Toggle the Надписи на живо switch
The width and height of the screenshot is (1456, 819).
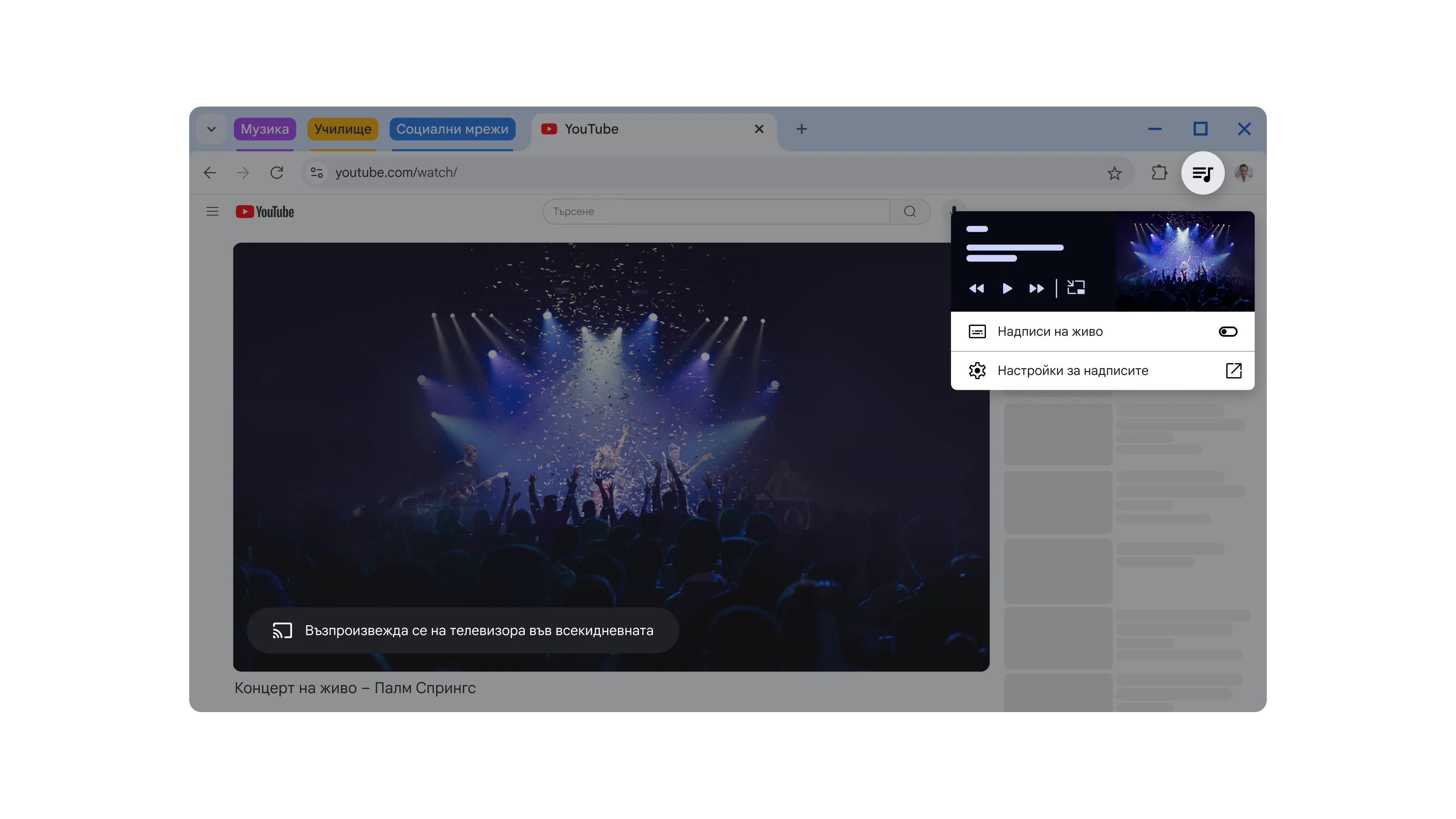[x=1228, y=332]
